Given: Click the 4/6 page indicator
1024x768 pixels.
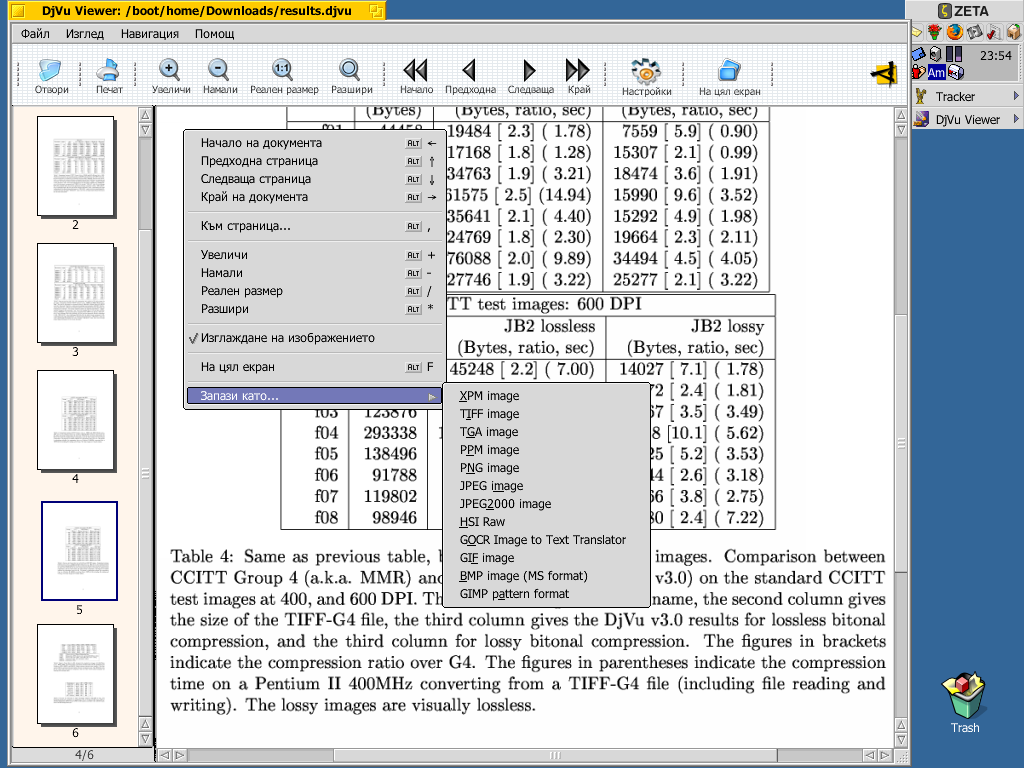Looking at the screenshot, I should tap(84, 754).
